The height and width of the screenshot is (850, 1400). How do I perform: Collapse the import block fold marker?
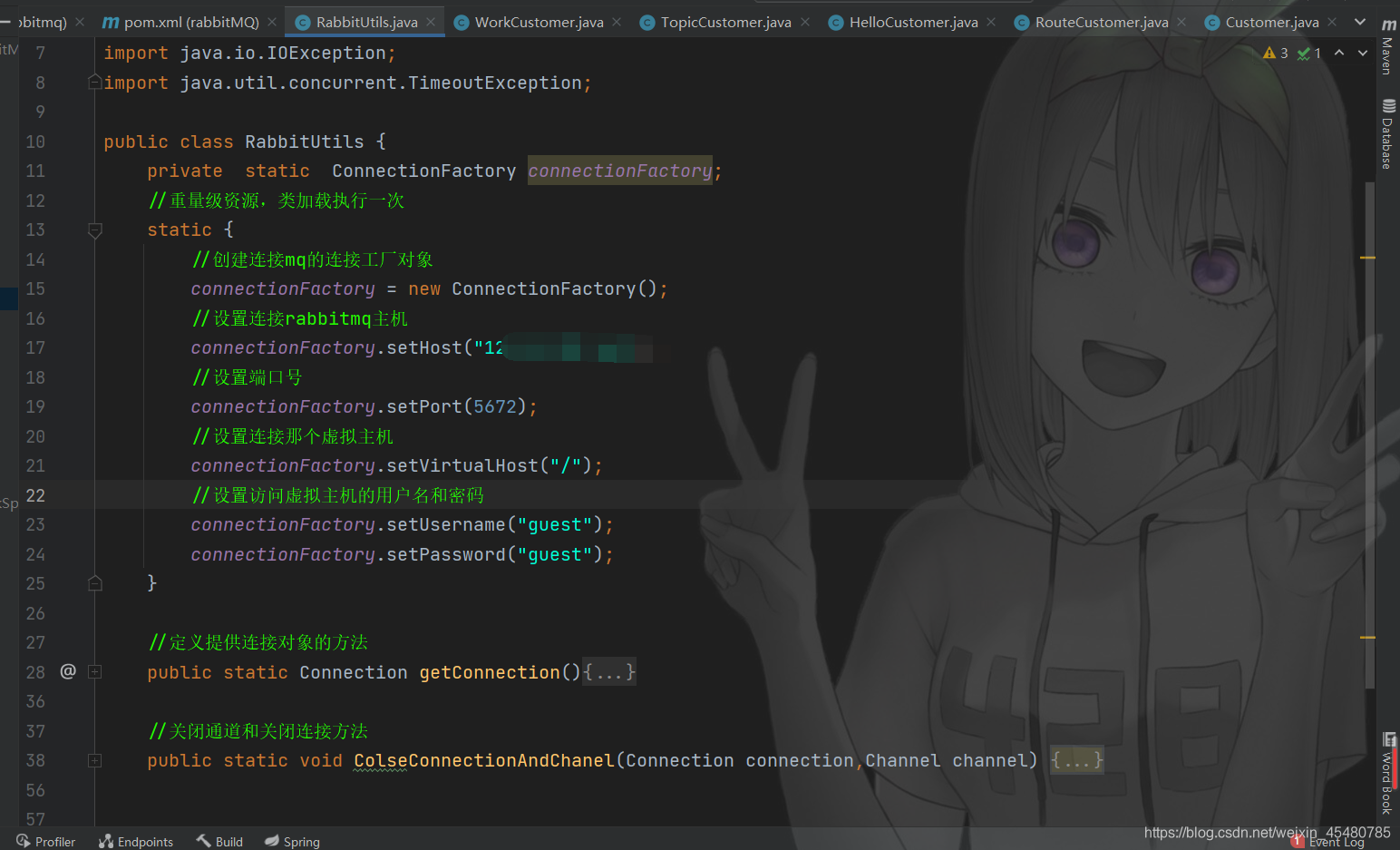[x=94, y=83]
